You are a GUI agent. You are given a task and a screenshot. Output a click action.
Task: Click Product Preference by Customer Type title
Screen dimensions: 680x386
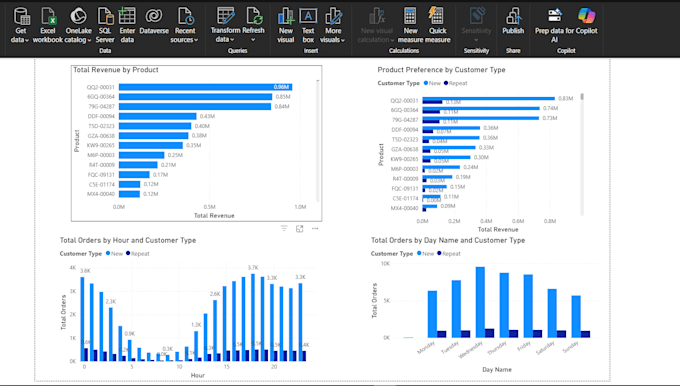pos(441,70)
